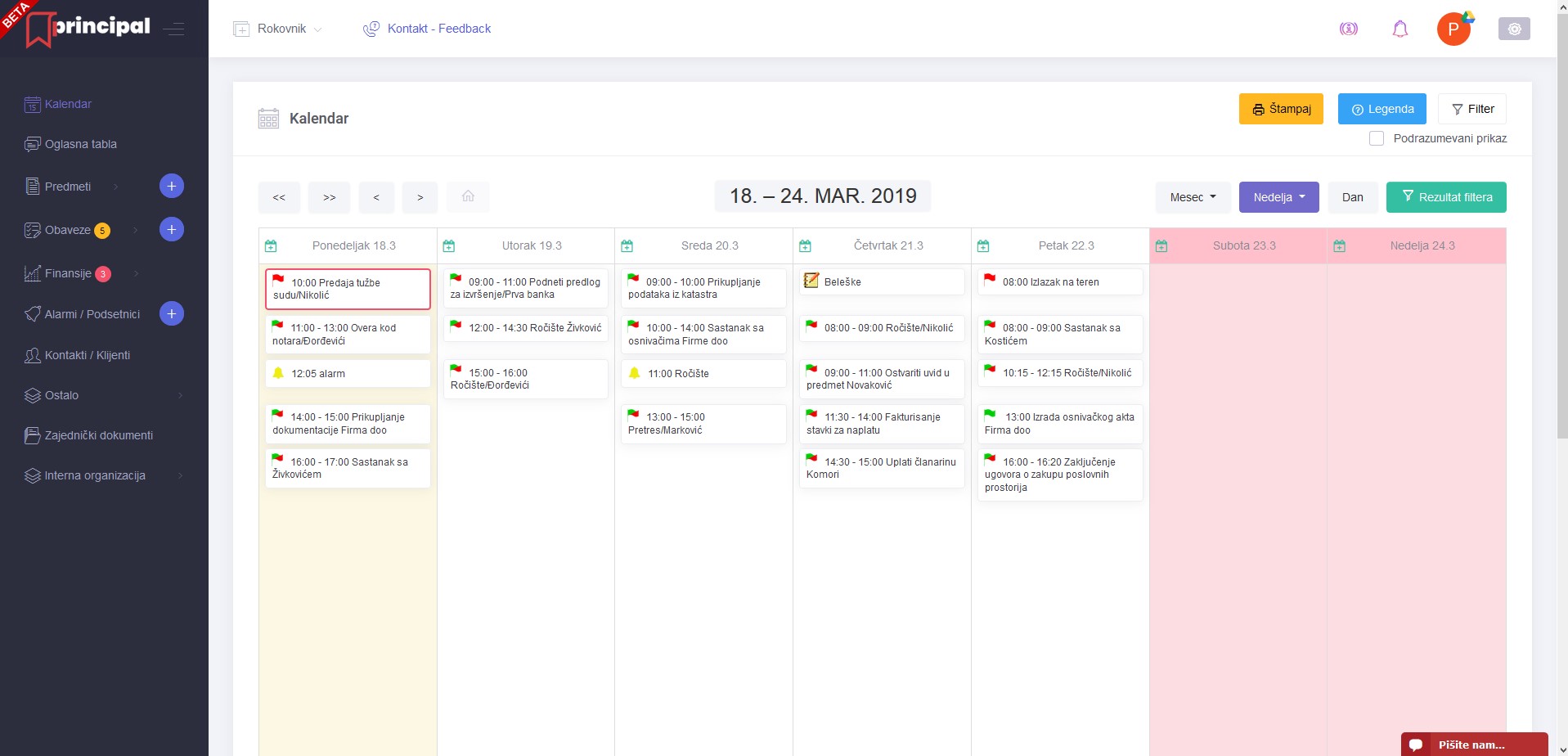Click the page vertical scrollbar
Screen dimensions: 1568x756
coord(1561,245)
